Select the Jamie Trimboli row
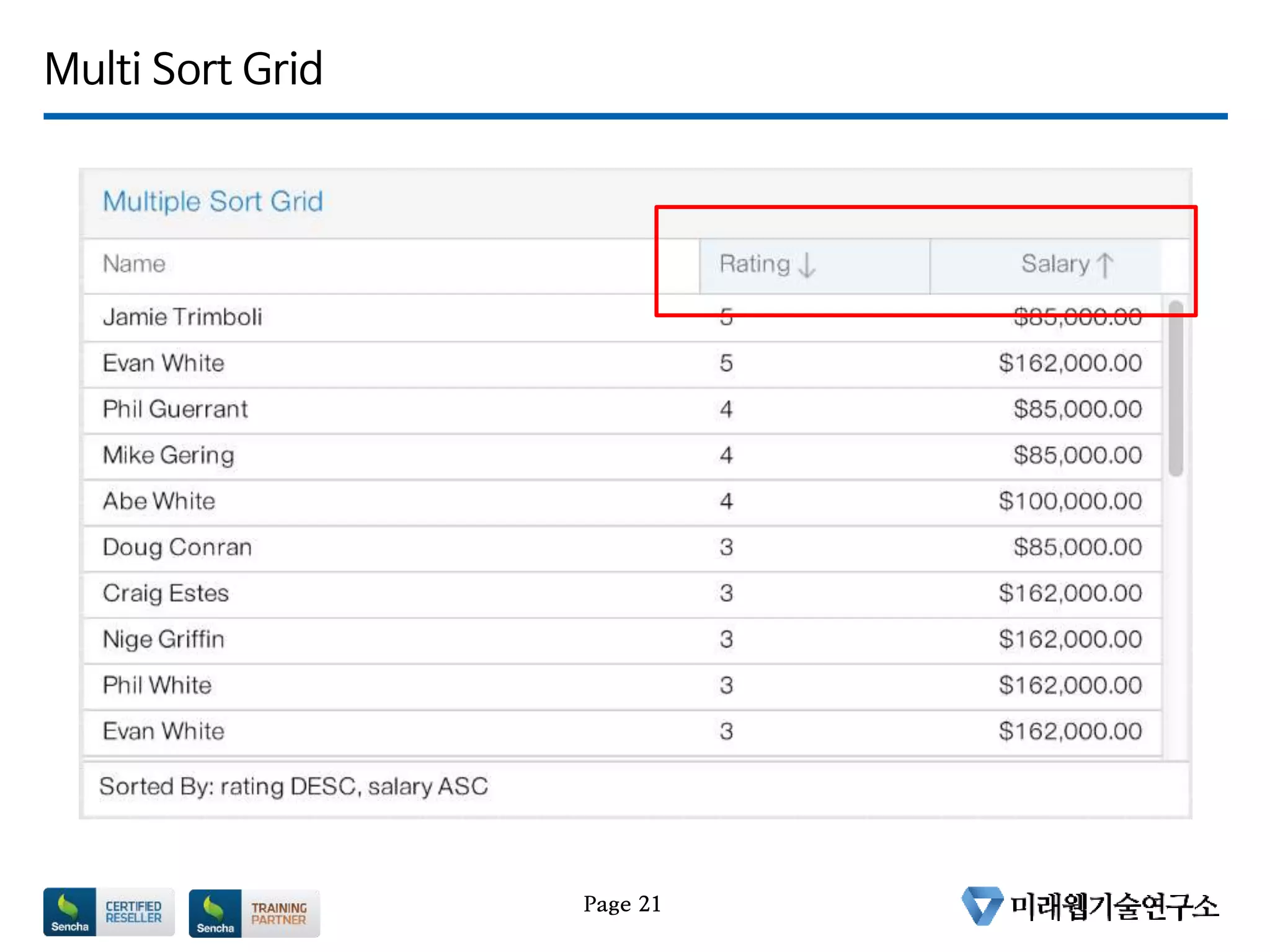 tap(182, 317)
